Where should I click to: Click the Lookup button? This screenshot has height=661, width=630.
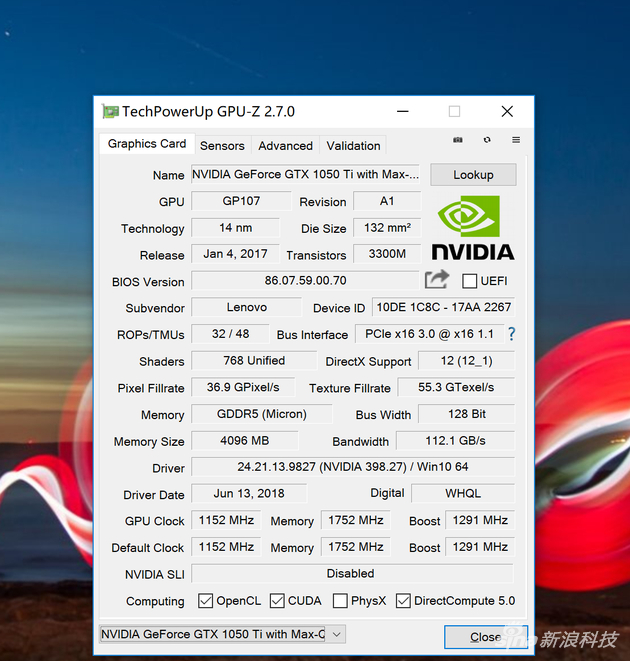pyautogui.click(x=473, y=175)
